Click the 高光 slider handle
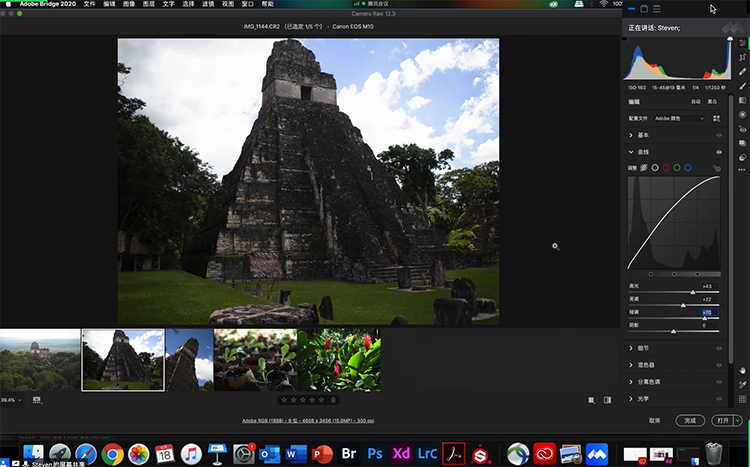750x467 pixels. coord(692,292)
